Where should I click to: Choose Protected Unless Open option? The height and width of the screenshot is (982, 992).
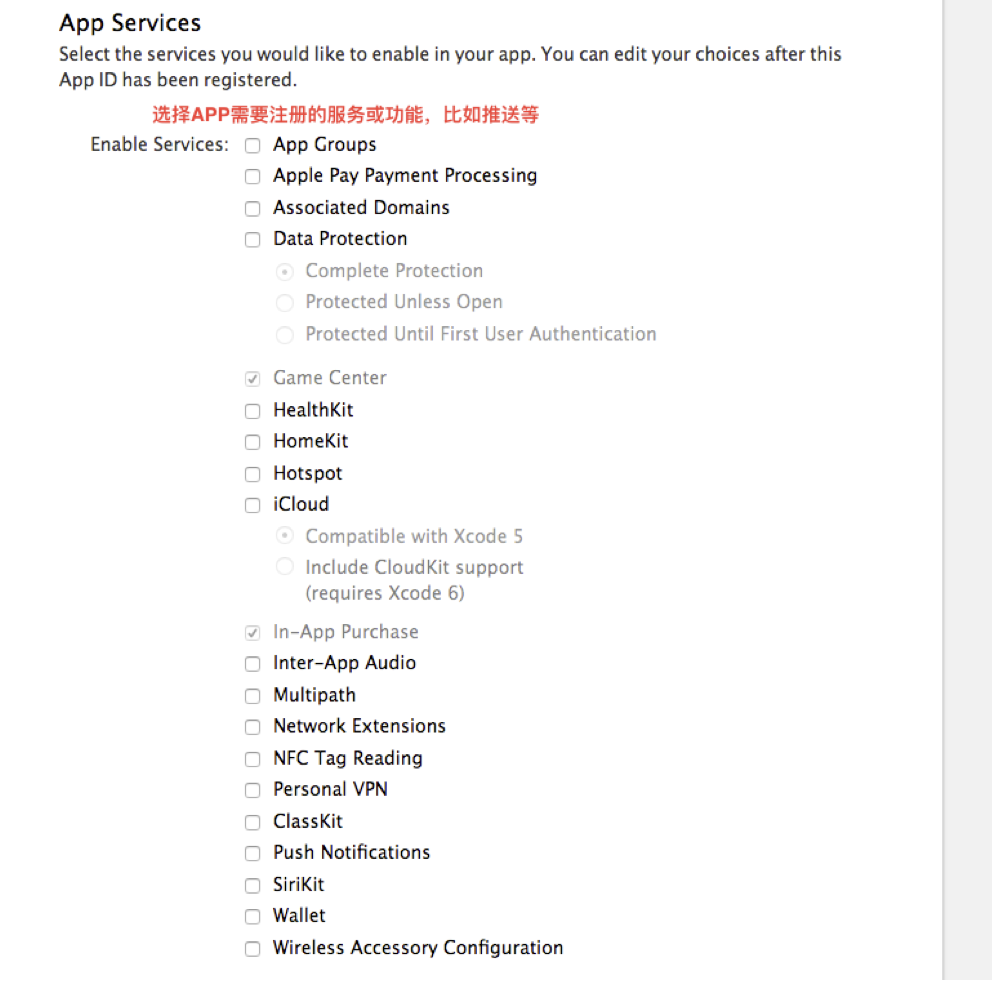tap(285, 303)
